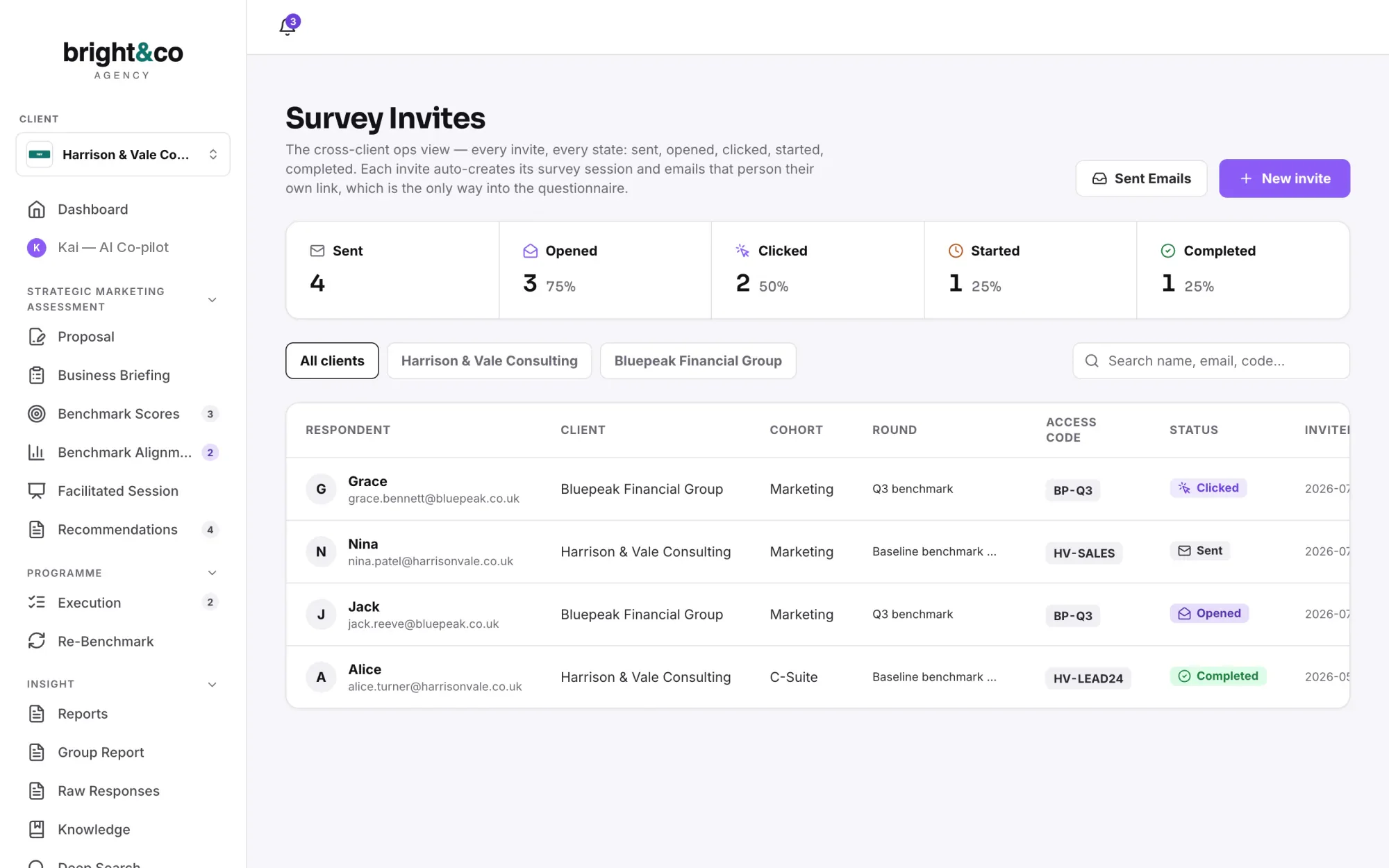Open the Harrison & Vale client selector
This screenshot has height=868, width=1389.
[123, 154]
